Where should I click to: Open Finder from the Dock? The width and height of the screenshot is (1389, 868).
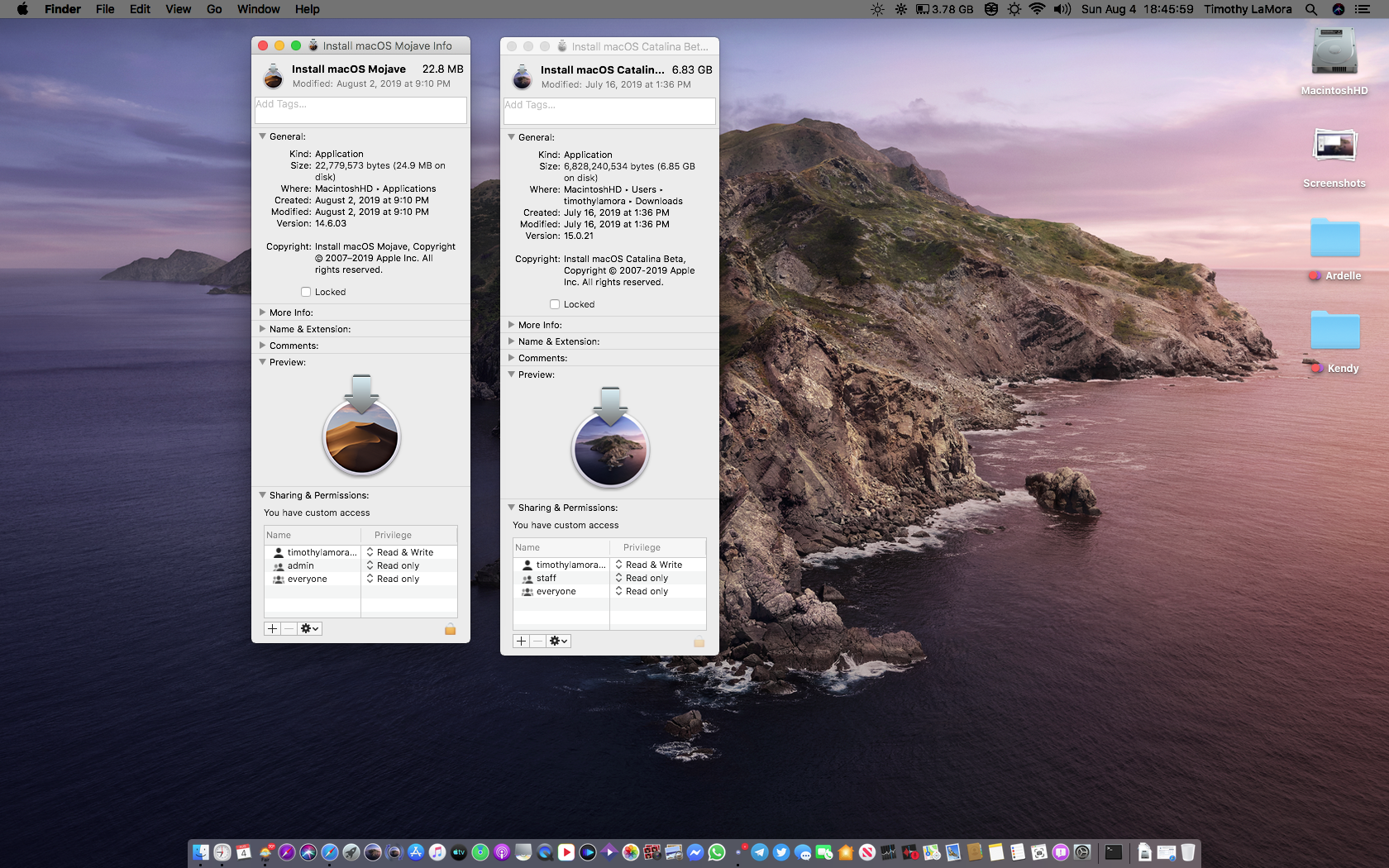pyautogui.click(x=201, y=852)
